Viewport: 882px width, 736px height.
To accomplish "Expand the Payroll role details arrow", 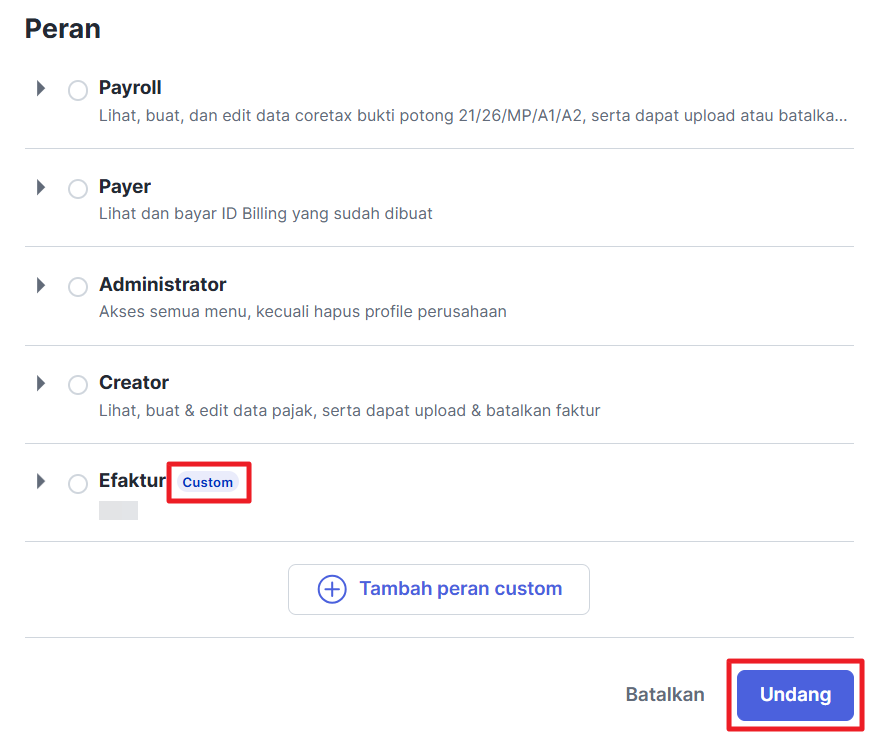I will click(x=41, y=88).
